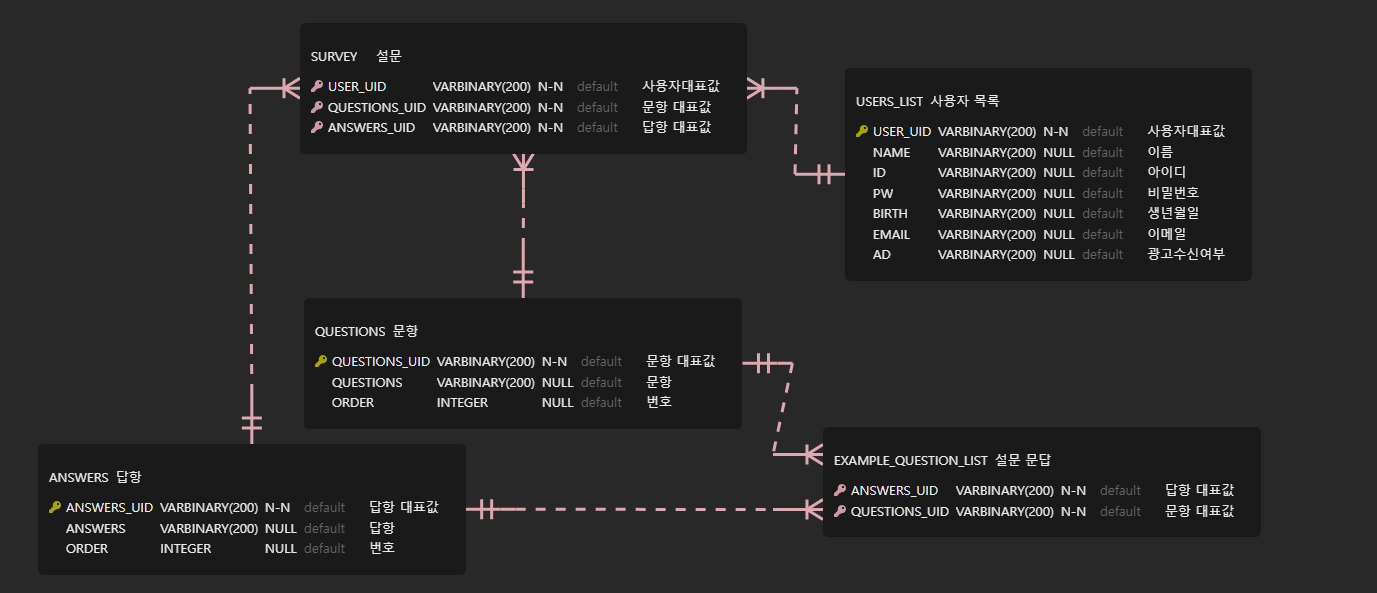The height and width of the screenshot is (593, 1377).
Task: Click the key icon on EXAMPLE_QUESTION_LIST ANSWERS_UID
Action: pos(840,490)
